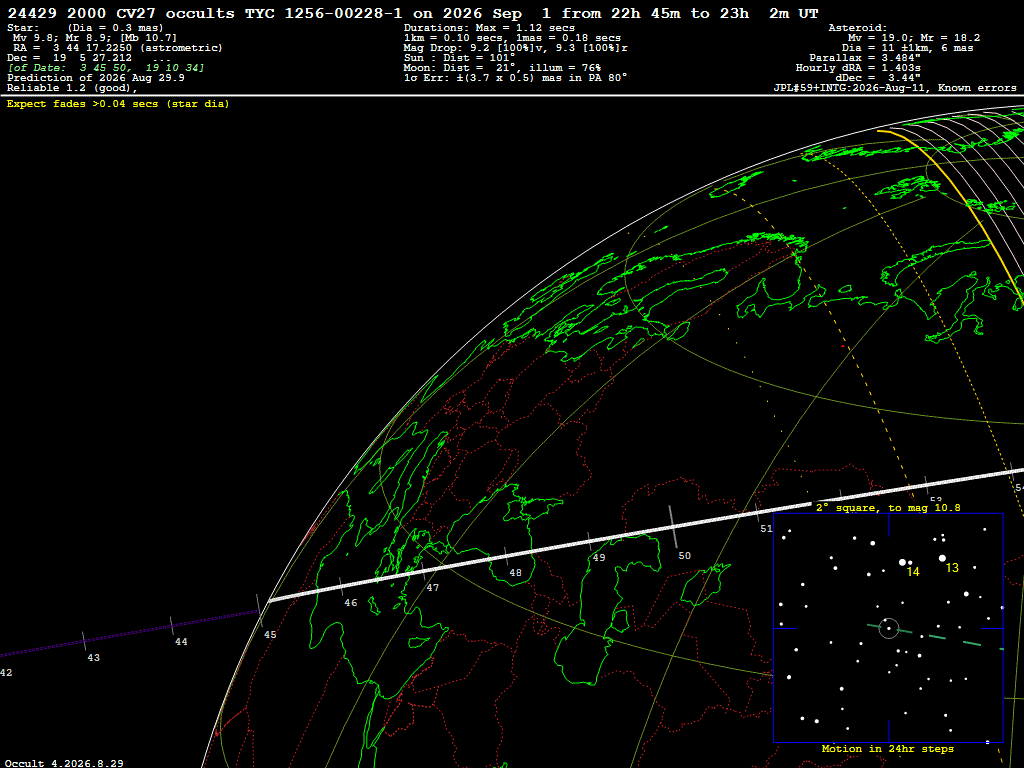This screenshot has width=1024, height=768.
Task: Click minute marker 48 on the shadow path
Action: point(515,573)
